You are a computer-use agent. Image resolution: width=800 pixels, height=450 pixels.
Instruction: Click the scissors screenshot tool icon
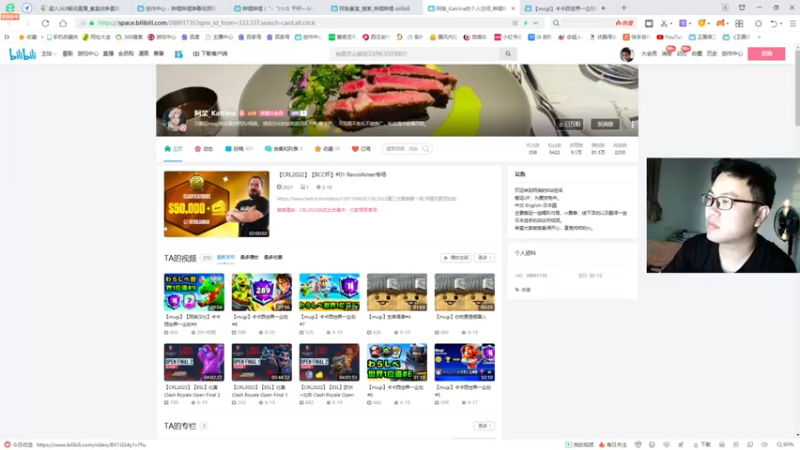664,23
